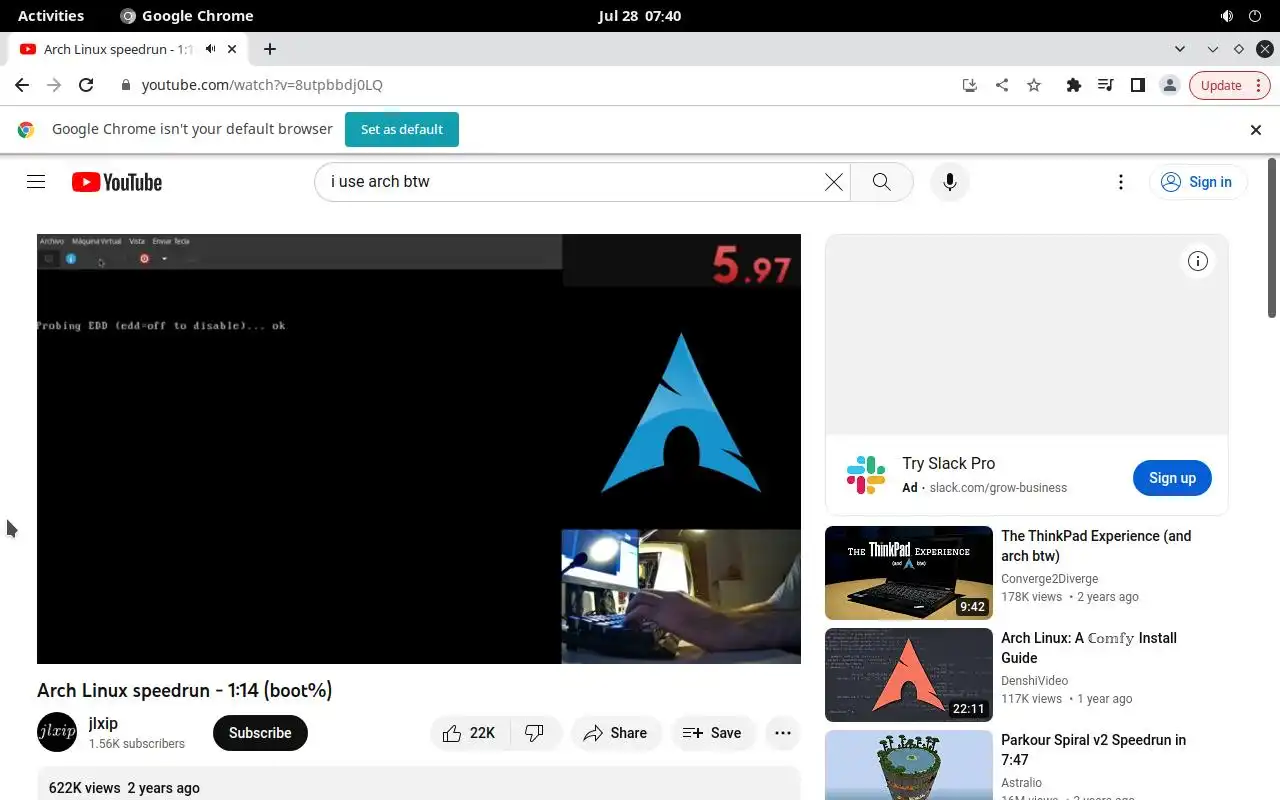The width and height of the screenshot is (1280, 800).
Task: Open Chrome profile avatar
Action: click(x=1169, y=85)
